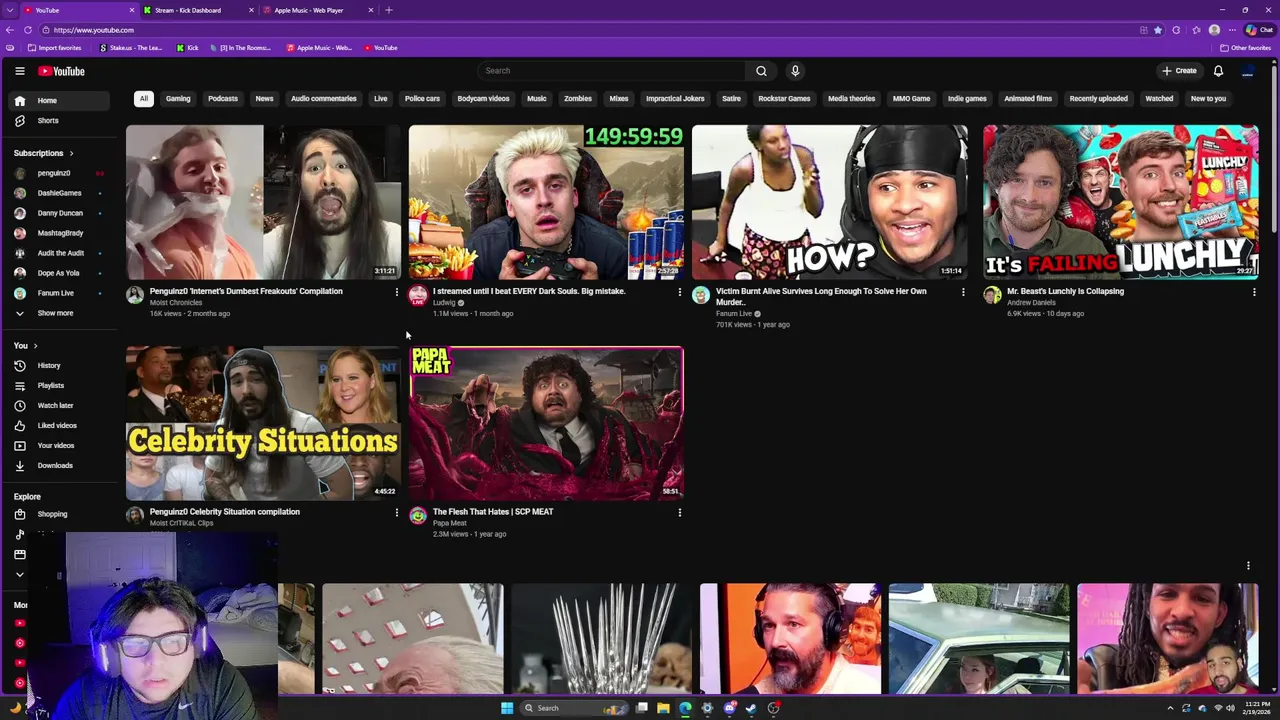Select the Recently uploaded filter chip

pos(1098,99)
